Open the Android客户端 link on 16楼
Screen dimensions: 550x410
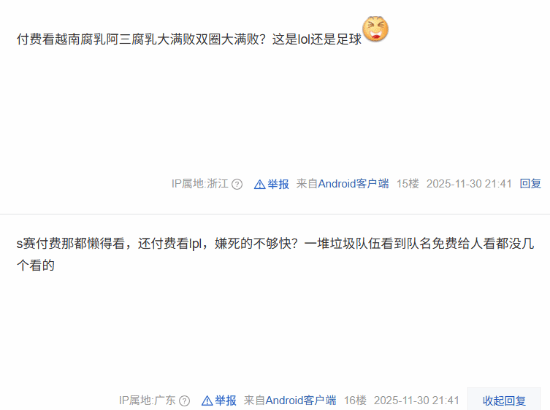pyautogui.click(x=301, y=400)
